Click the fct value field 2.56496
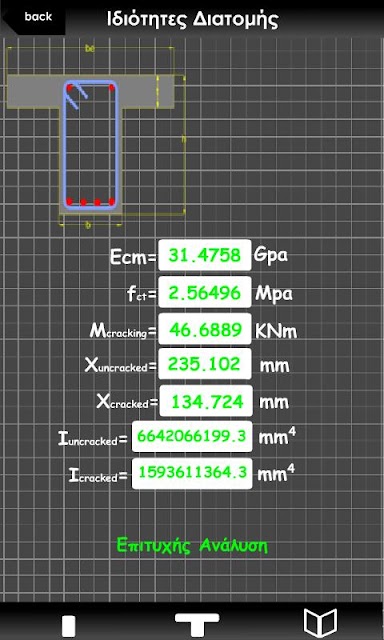 click(204, 292)
